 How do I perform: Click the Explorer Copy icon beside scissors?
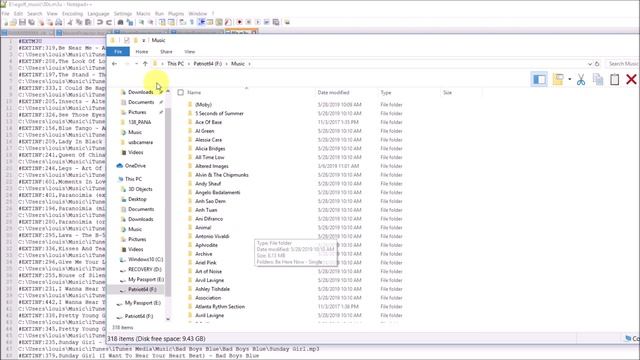coord(598,80)
